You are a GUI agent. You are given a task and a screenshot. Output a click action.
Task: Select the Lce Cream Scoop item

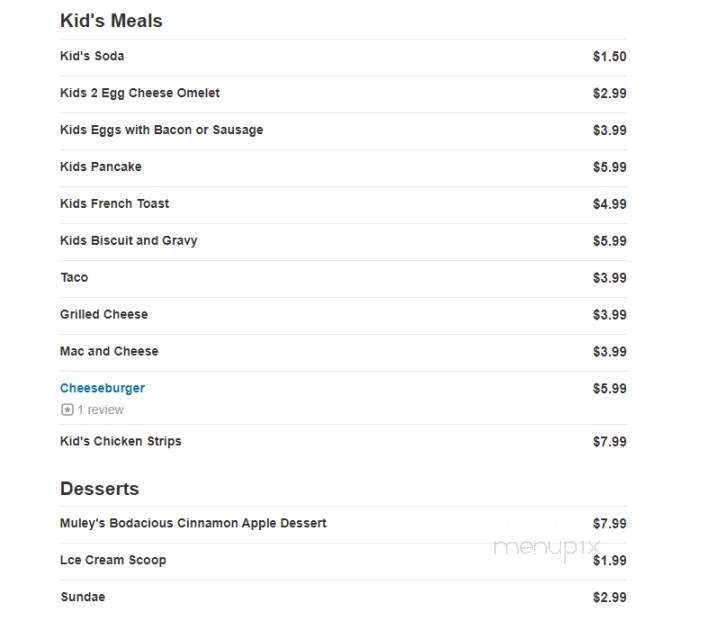[x=113, y=560]
